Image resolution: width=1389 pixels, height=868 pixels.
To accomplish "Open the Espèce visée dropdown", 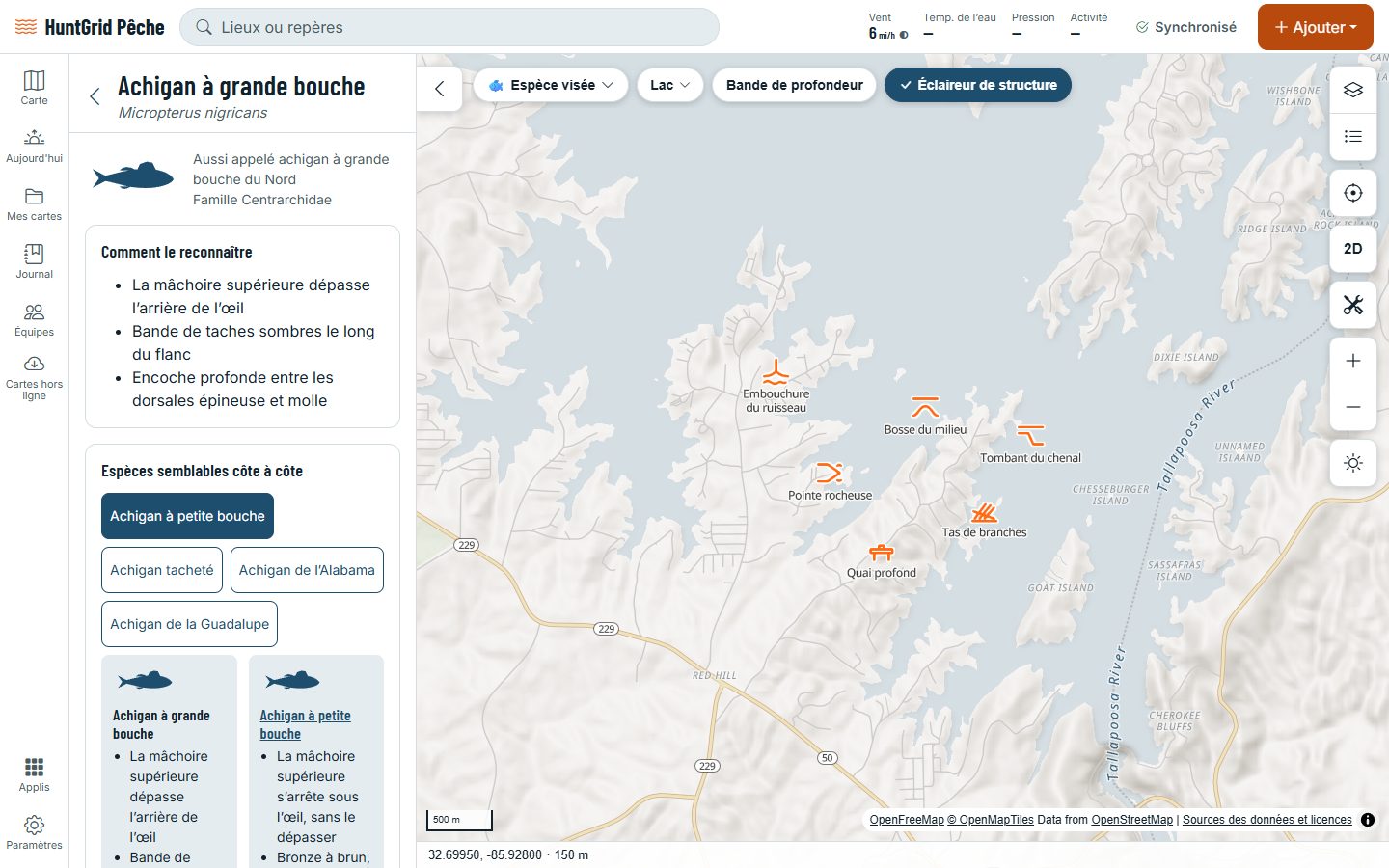I will (x=551, y=85).
